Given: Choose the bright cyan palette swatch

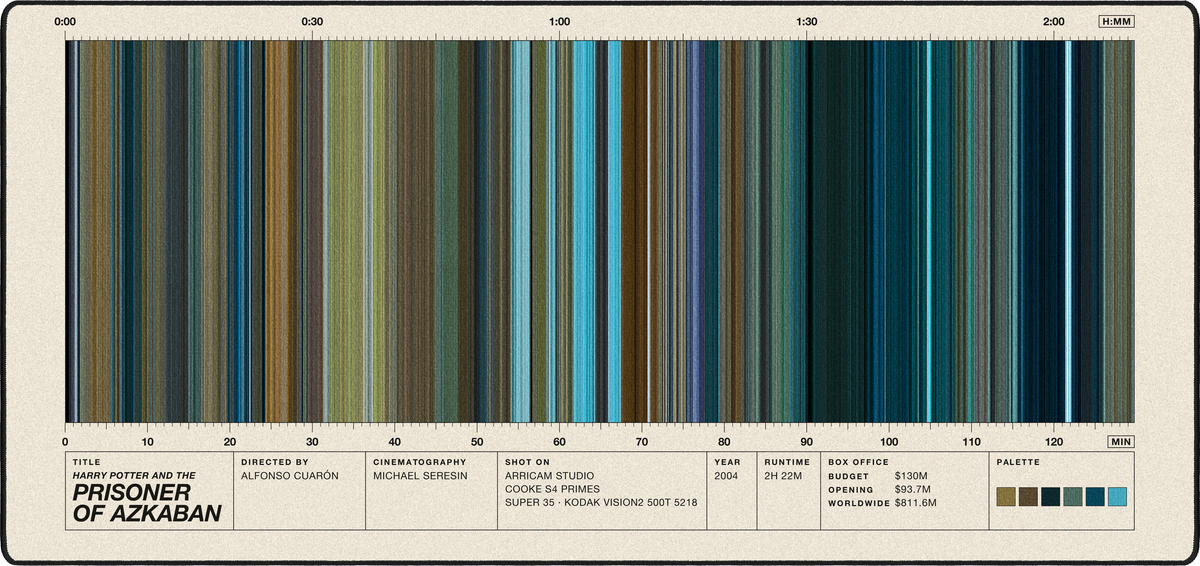Looking at the screenshot, I should coord(1118,497).
